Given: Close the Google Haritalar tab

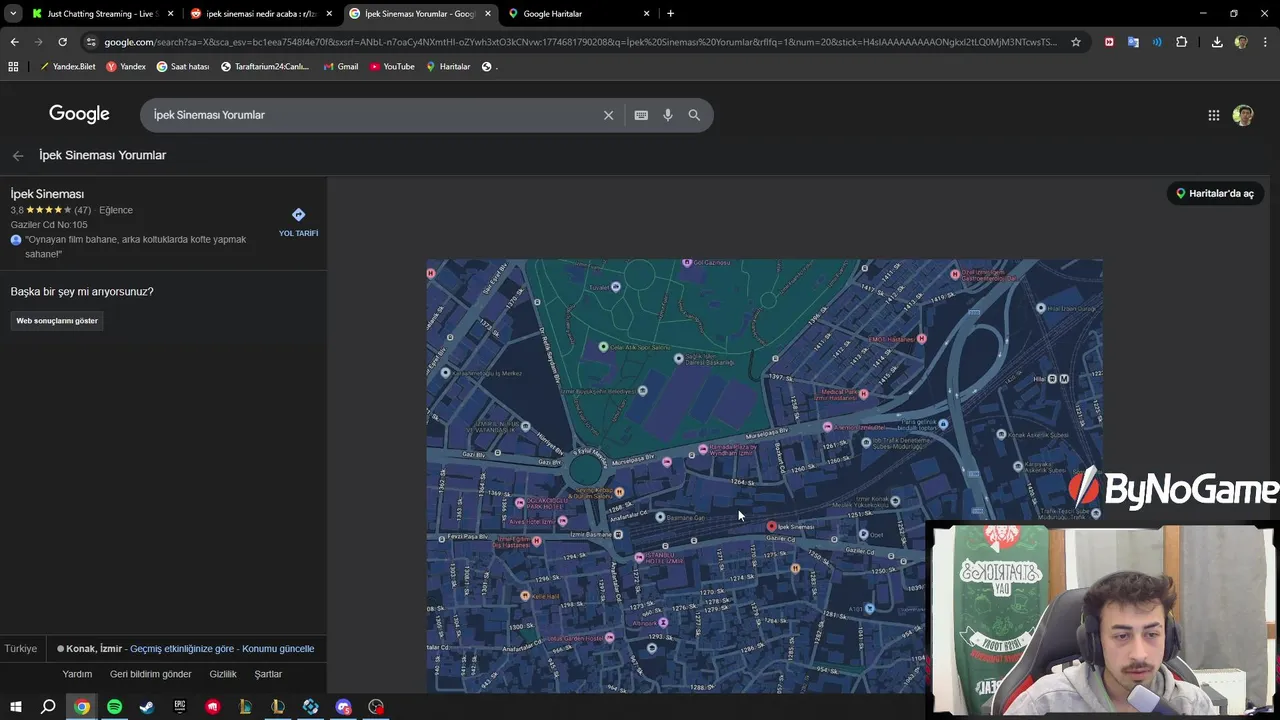Looking at the screenshot, I should (x=647, y=14).
